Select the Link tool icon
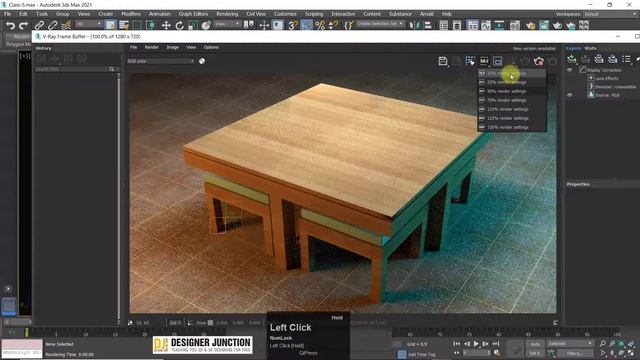 [x=39, y=25]
